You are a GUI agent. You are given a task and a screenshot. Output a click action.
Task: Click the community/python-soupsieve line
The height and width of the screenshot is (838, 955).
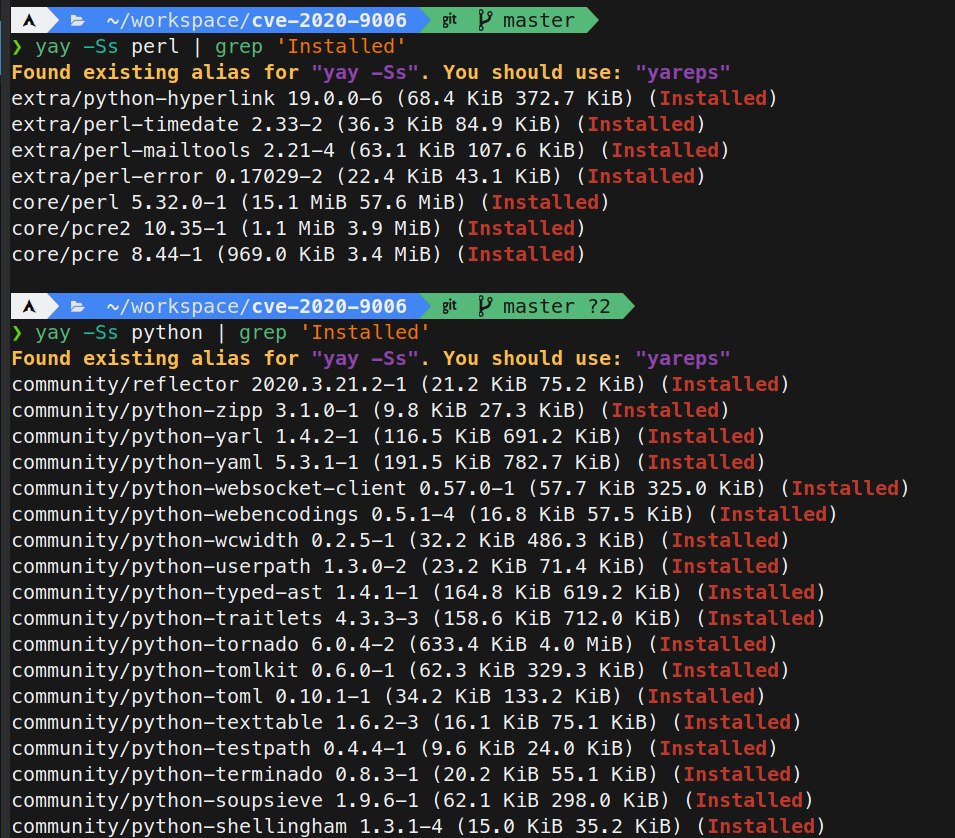pos(412,800)
